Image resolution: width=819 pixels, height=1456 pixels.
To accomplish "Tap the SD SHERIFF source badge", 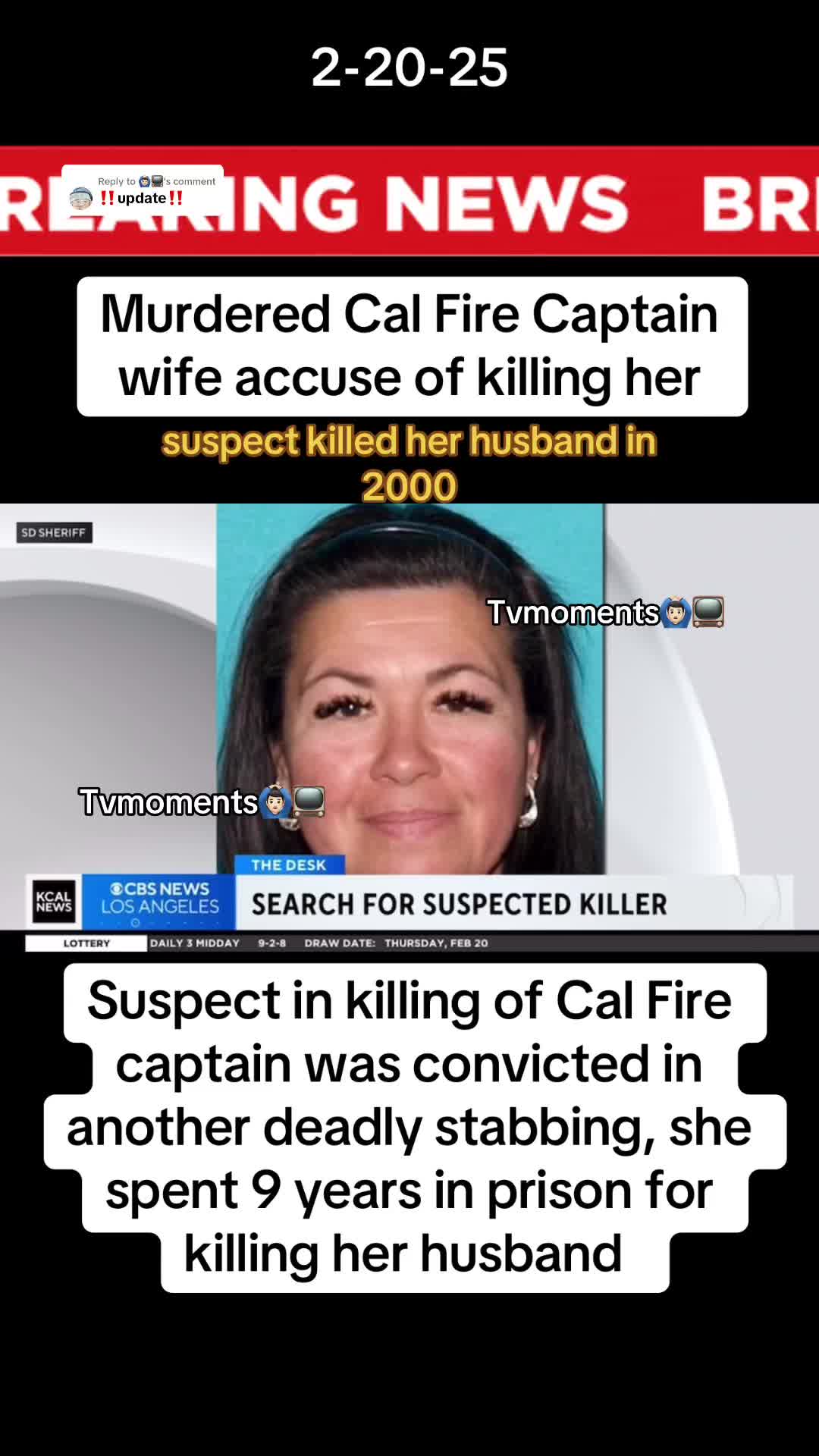I will coord(54,532).
